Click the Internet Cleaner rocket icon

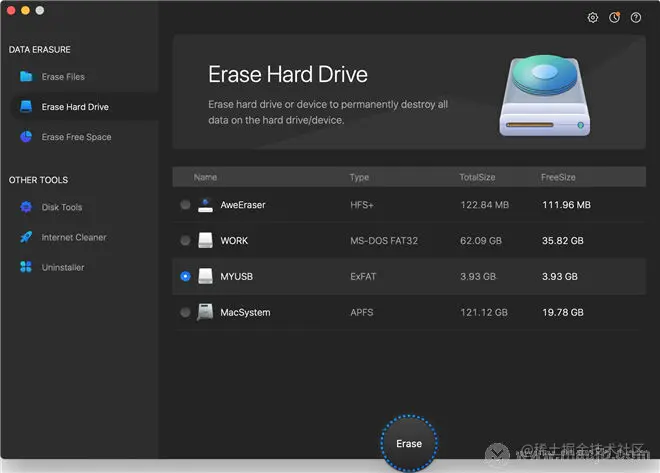[26, 237]
